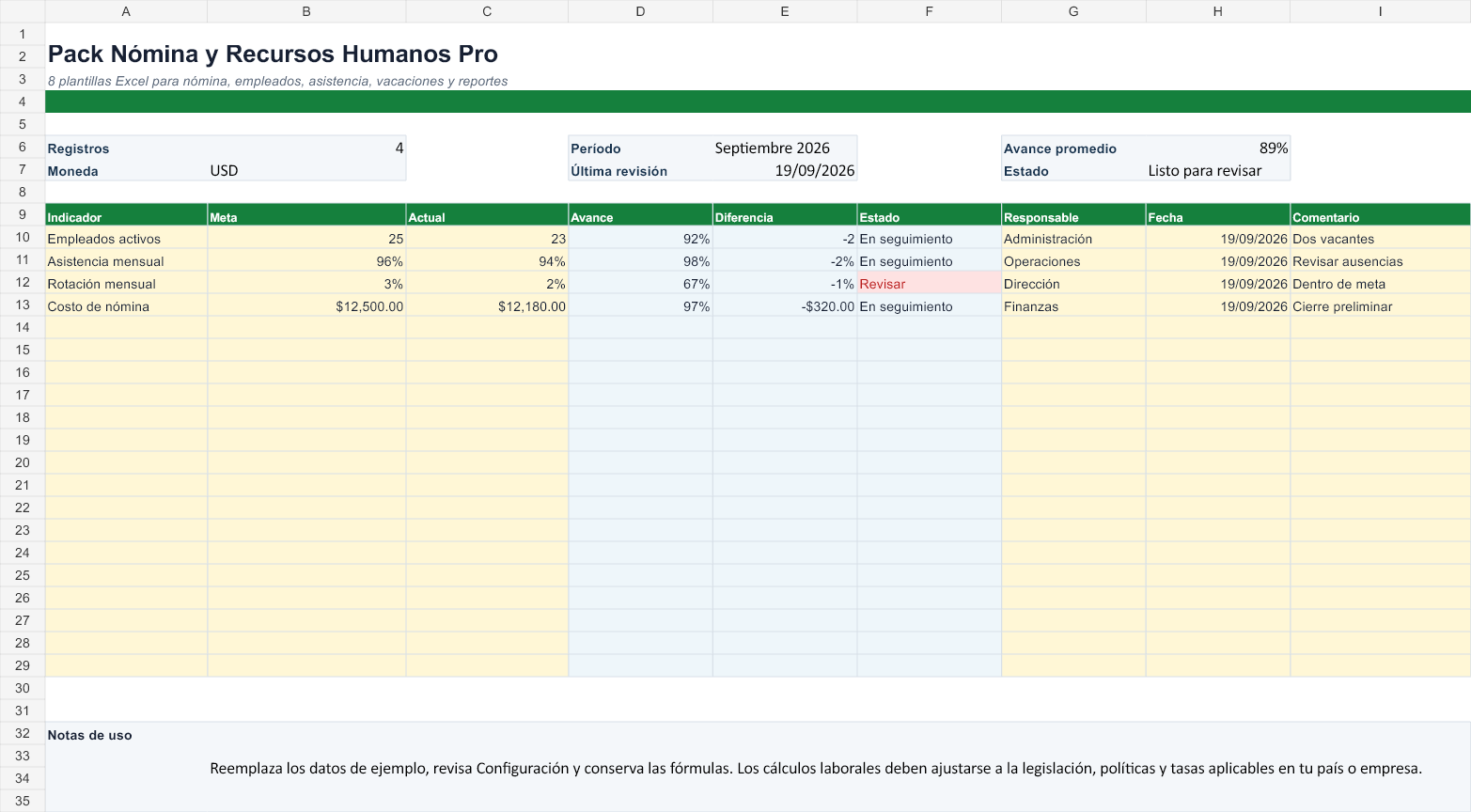Select the 'Cierre preliminar' comment cell
The height and width of the screenshot is (812, 1471).
click(1380, 305)
